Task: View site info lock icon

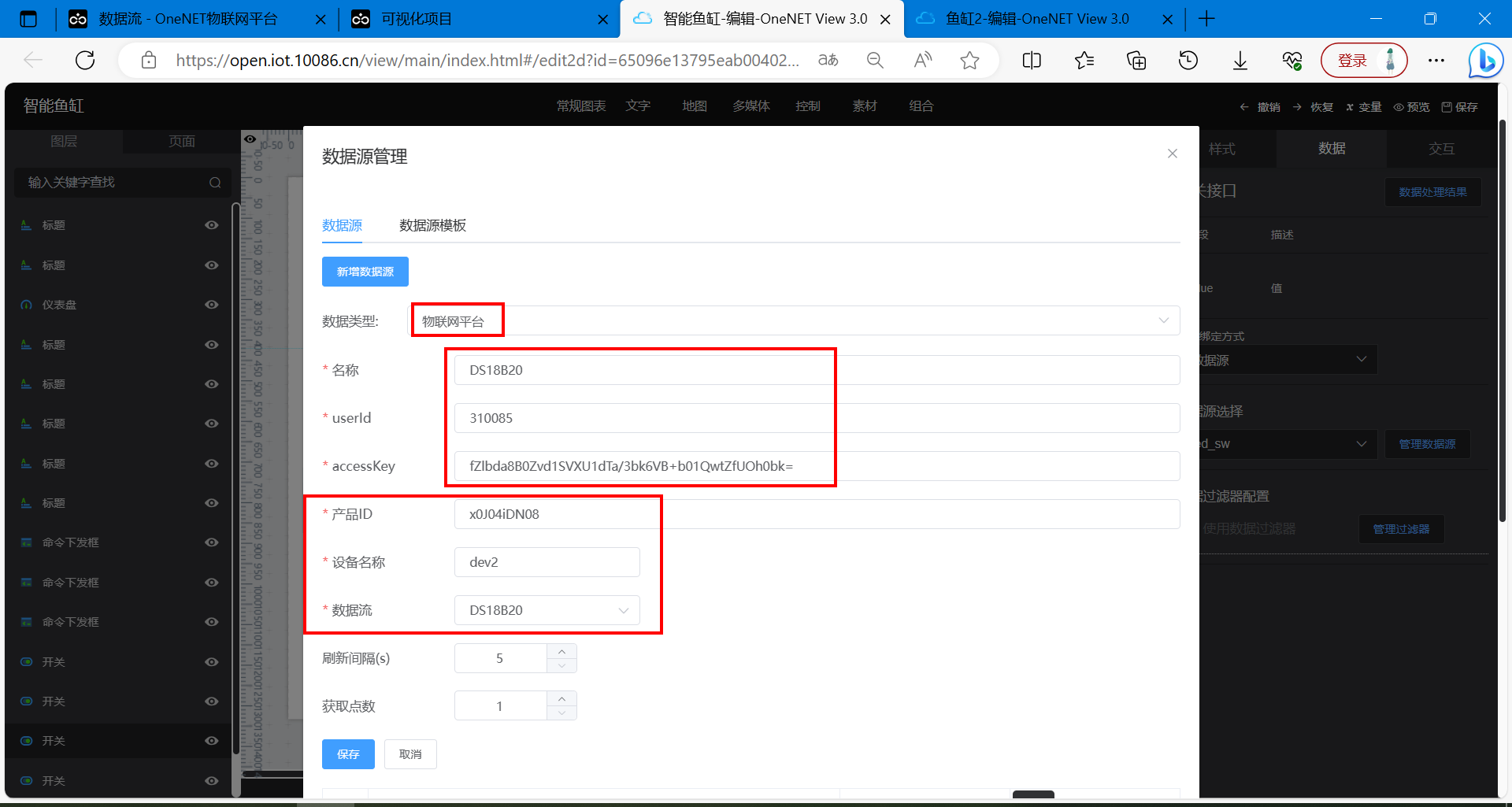Action: pyautogui.click(x=149, y=60)
